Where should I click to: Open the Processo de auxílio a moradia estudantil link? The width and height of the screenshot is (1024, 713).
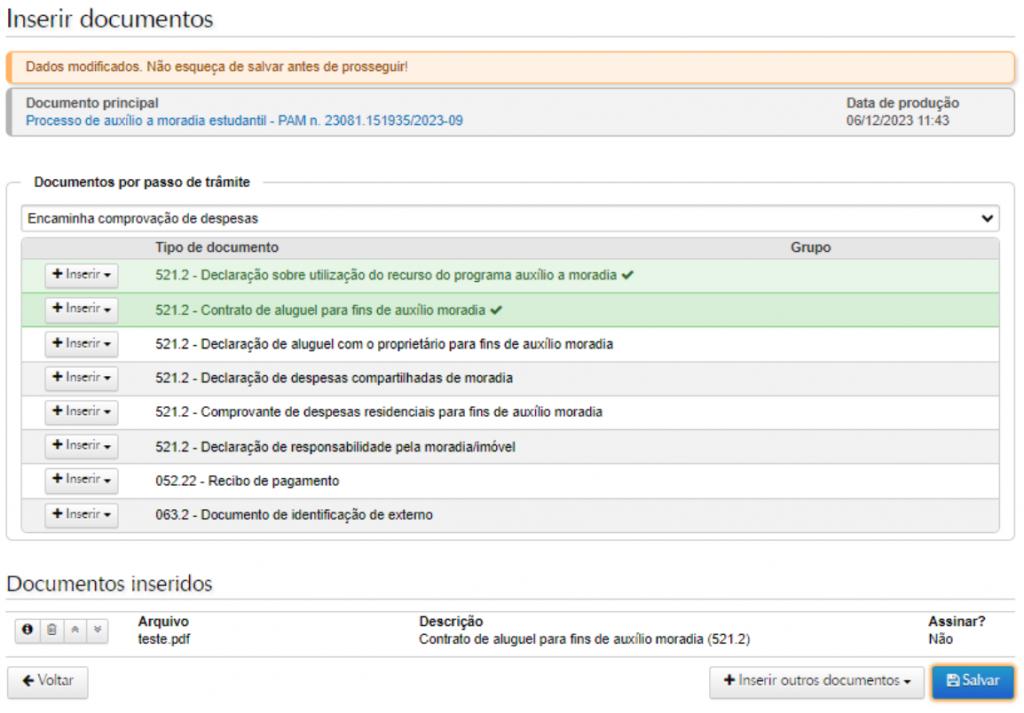244,120
